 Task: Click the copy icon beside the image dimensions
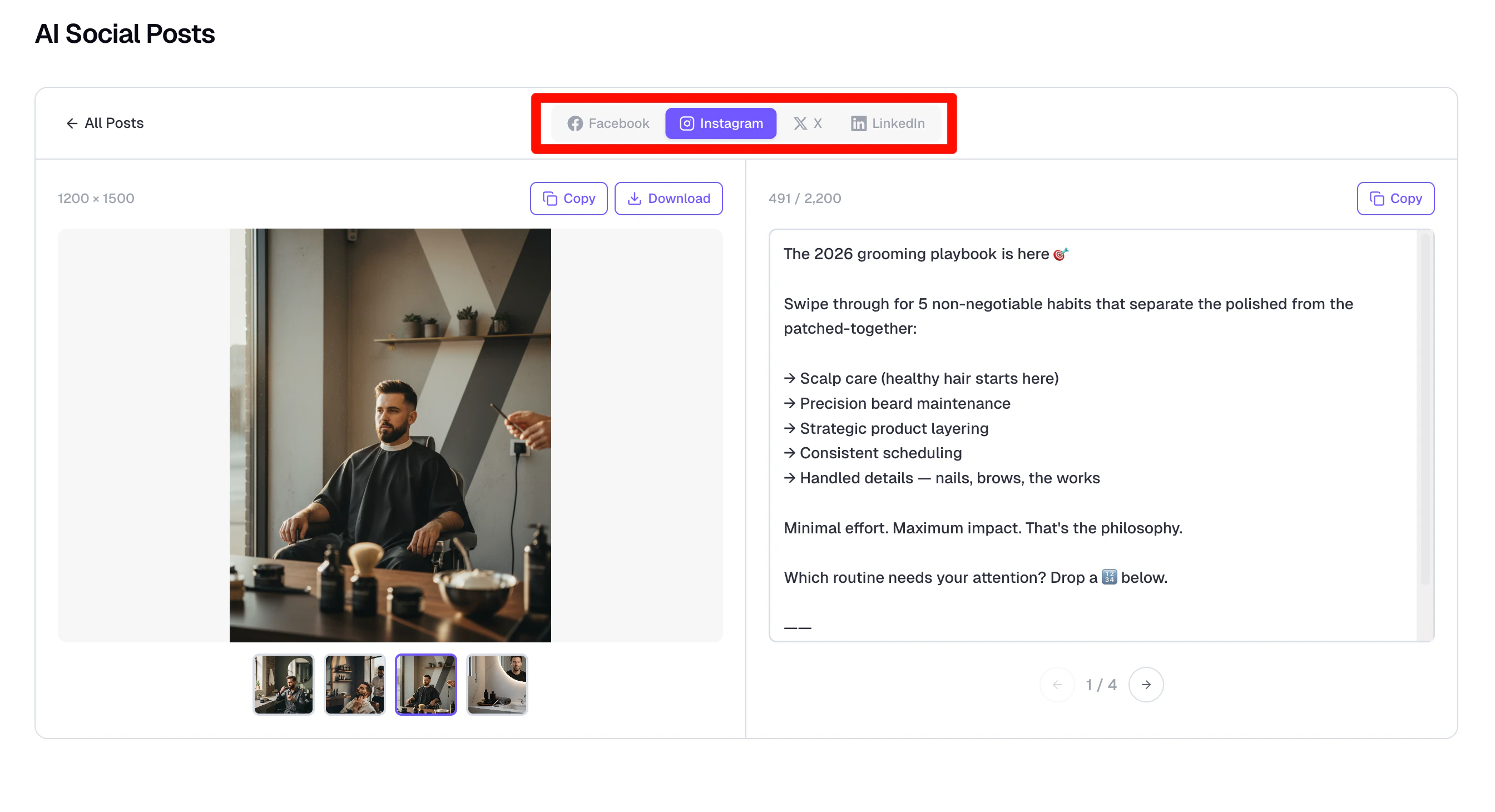550,198
